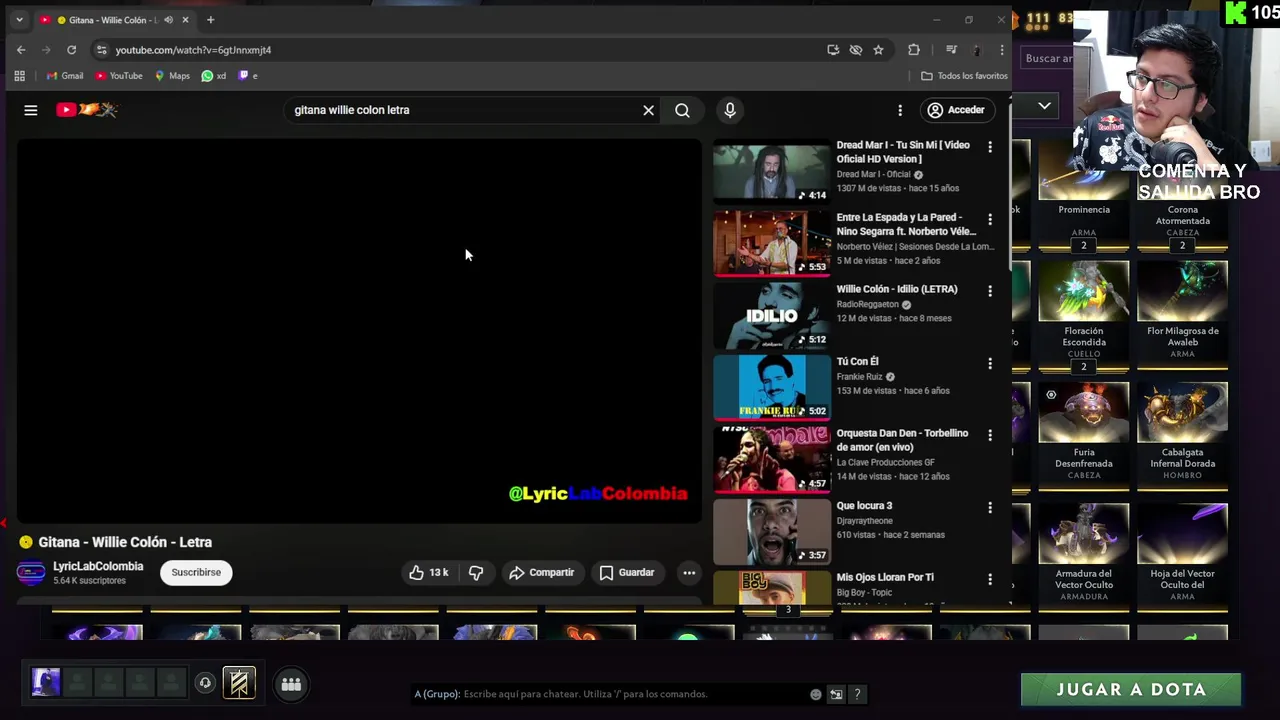Close the Gitana - Willie Colón tab
This screenshot has height=720, width=1280.
(x=185, y=20)
